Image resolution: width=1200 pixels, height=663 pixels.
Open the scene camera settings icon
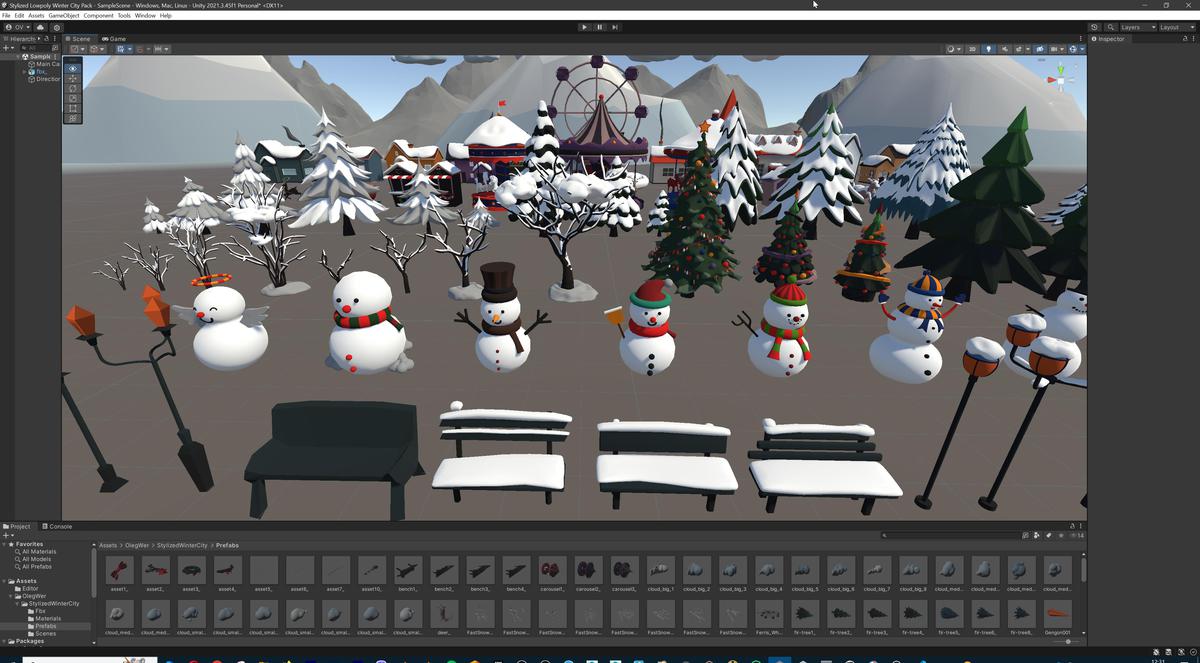(x=1054, y=49)
